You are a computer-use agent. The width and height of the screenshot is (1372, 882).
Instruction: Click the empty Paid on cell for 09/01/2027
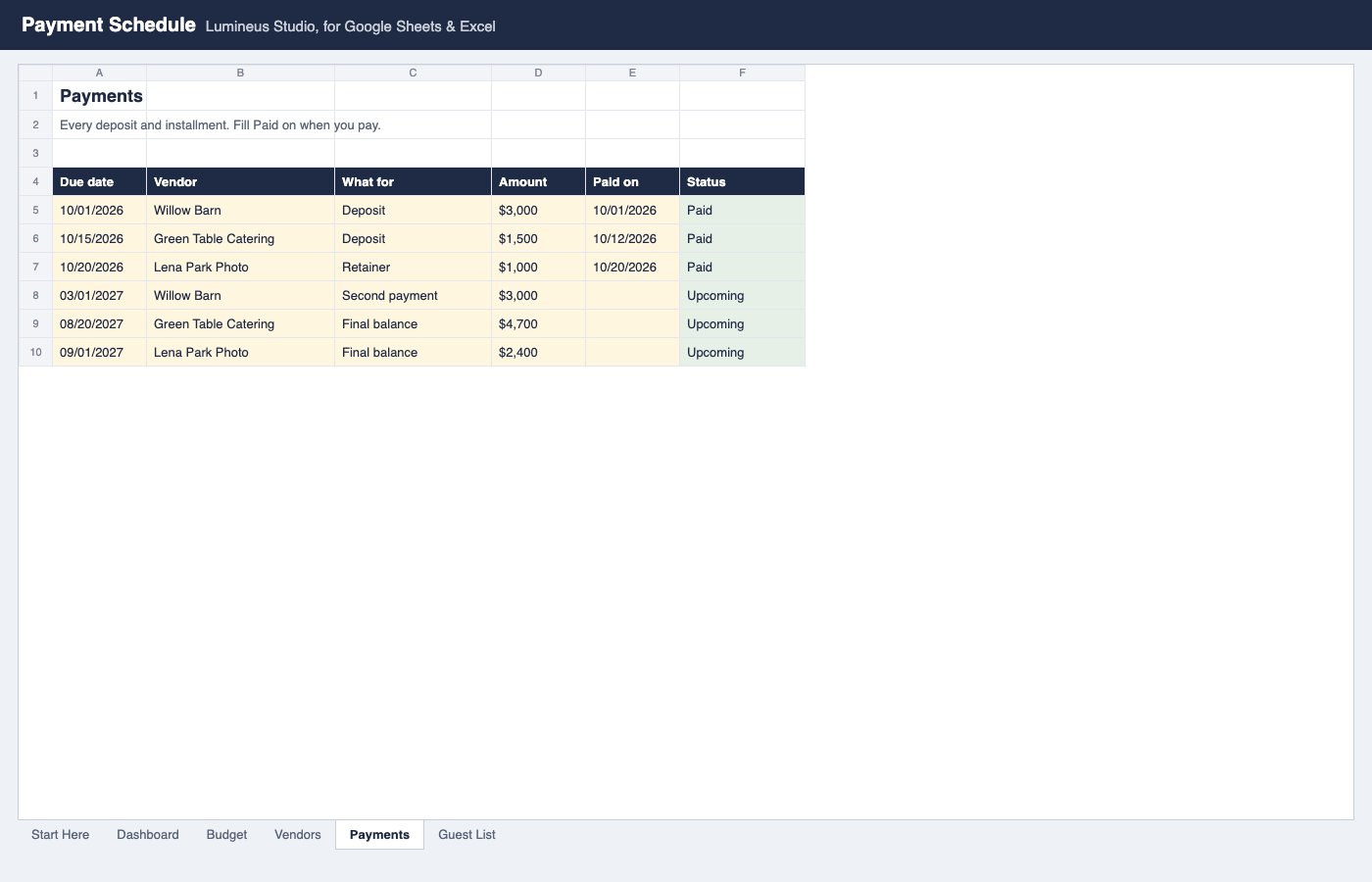(632, 353)
